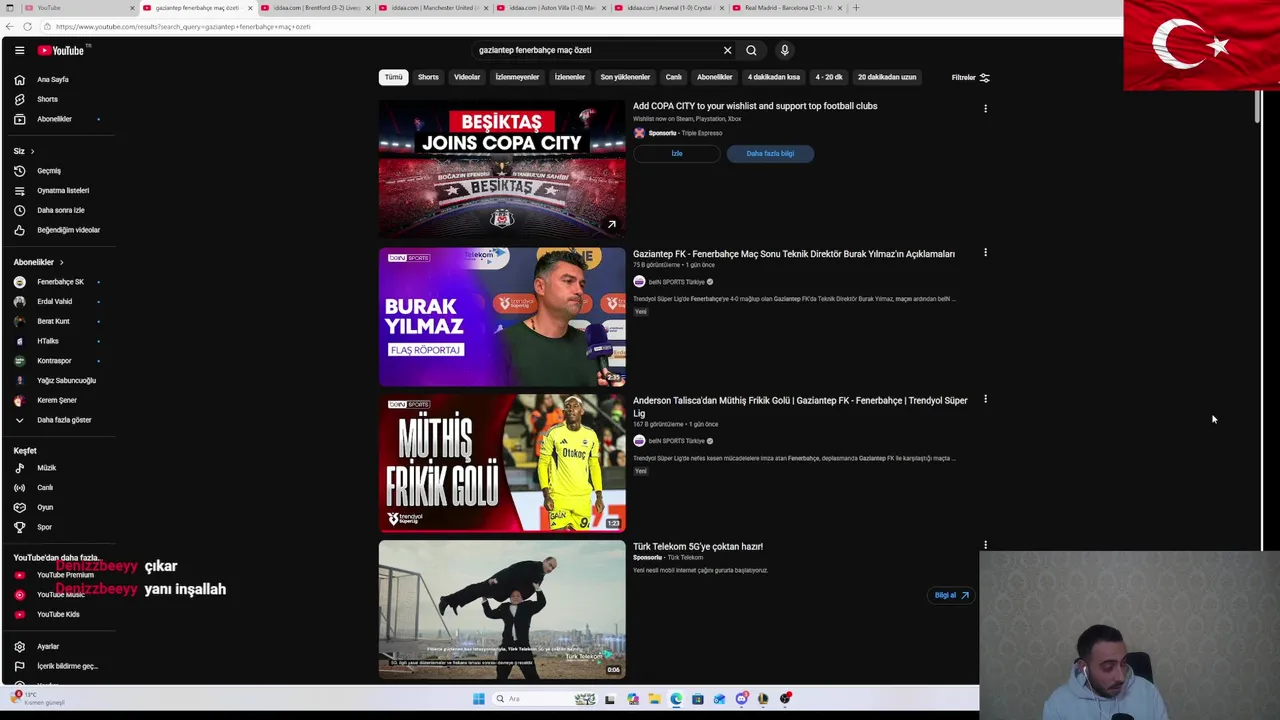The height and width of the screenshot is (720, 1280).
Task: Select the 20 dakikadan uzun chip
Action: (x=887, y=77)
